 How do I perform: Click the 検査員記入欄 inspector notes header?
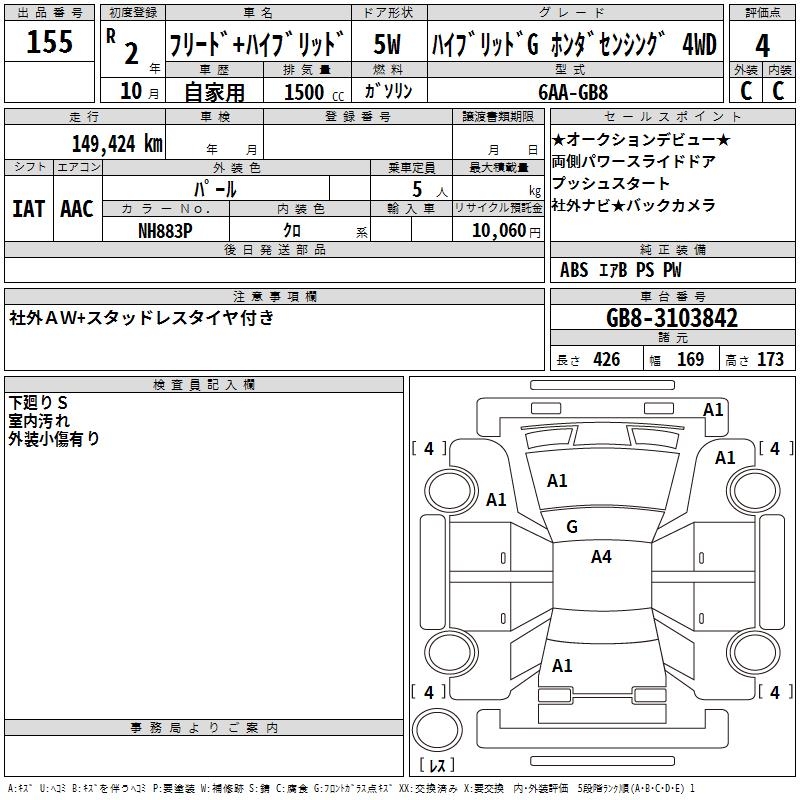[x=204, y=385]
